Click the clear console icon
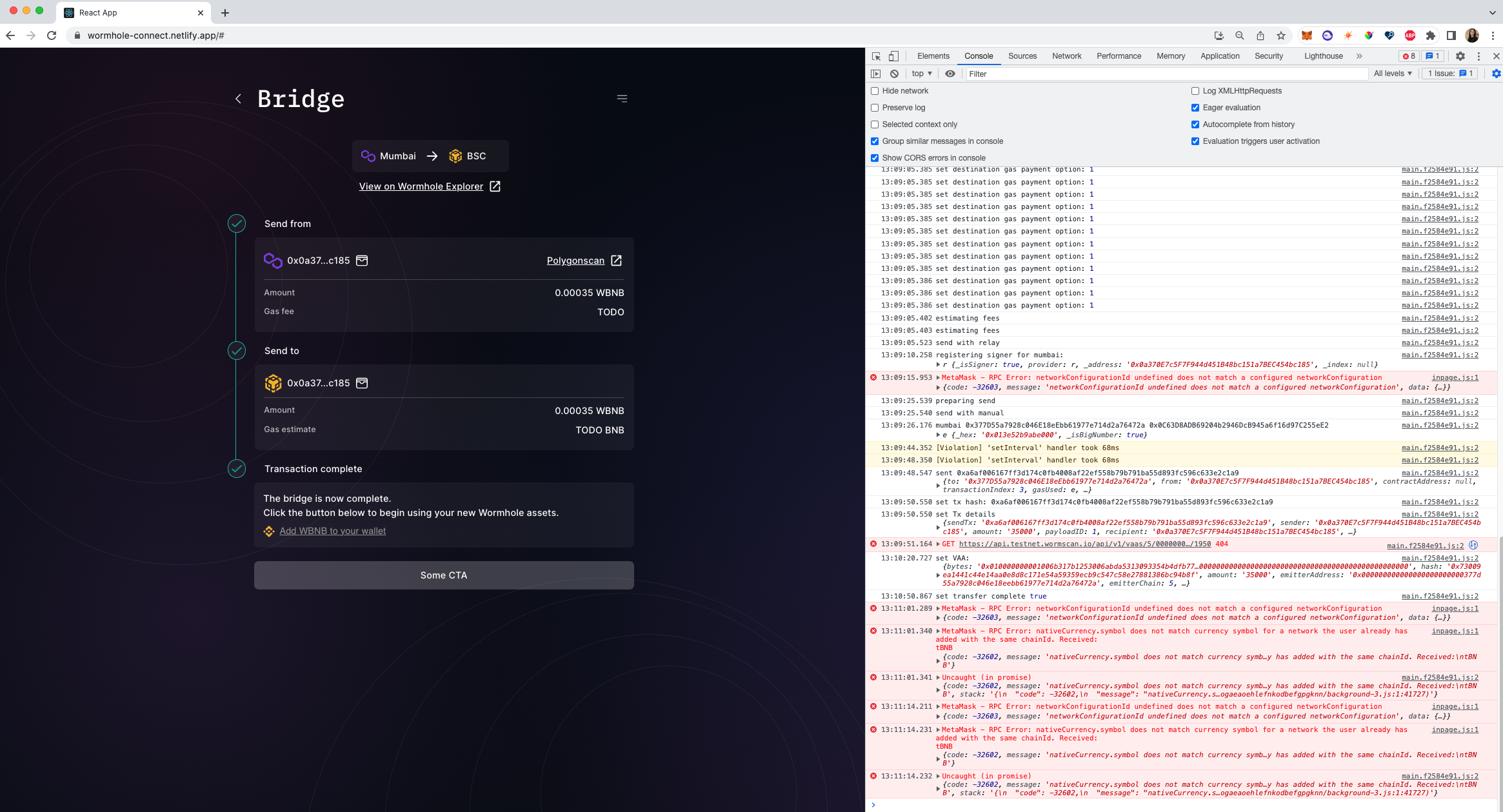 pyautogui.click(x=894, y=74)
